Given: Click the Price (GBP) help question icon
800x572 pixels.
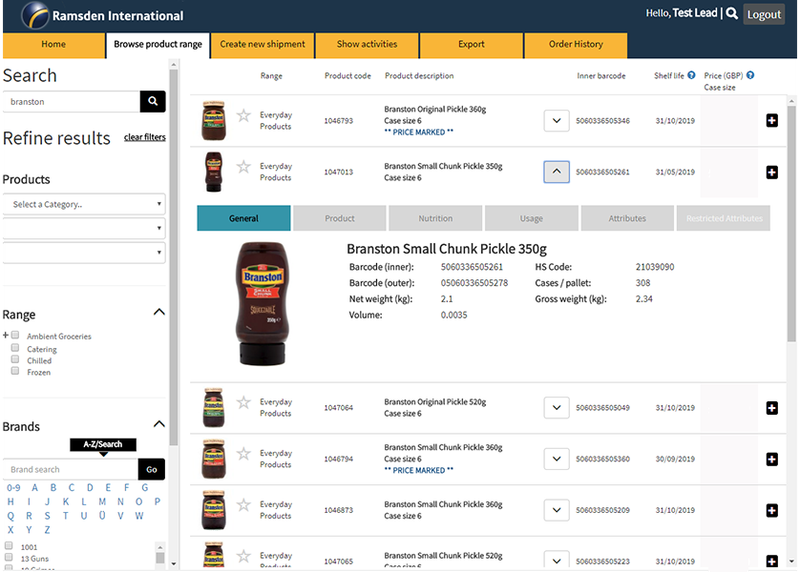Looking at the screenshot, I should click(750, 75).
